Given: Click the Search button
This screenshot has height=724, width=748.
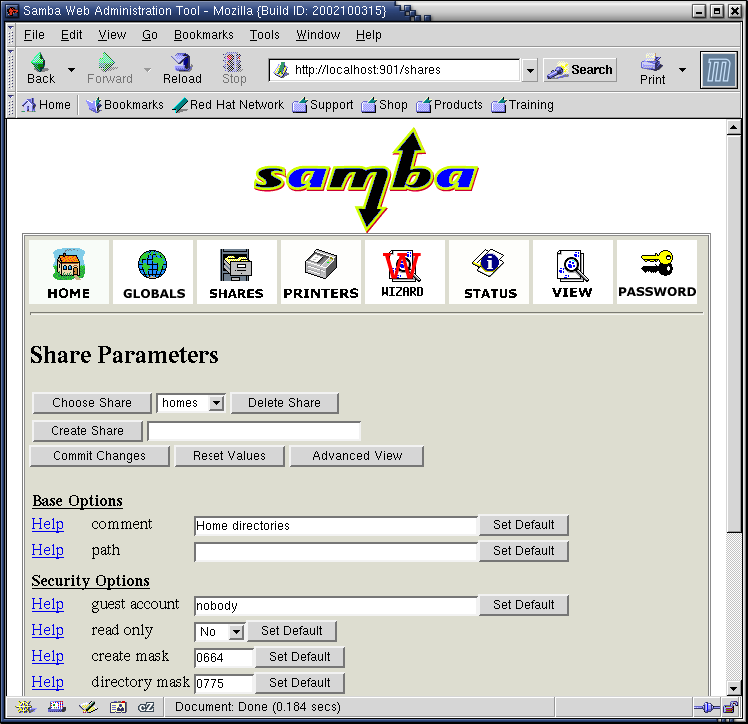Looking at the screenshot, I should coord(580,70).
